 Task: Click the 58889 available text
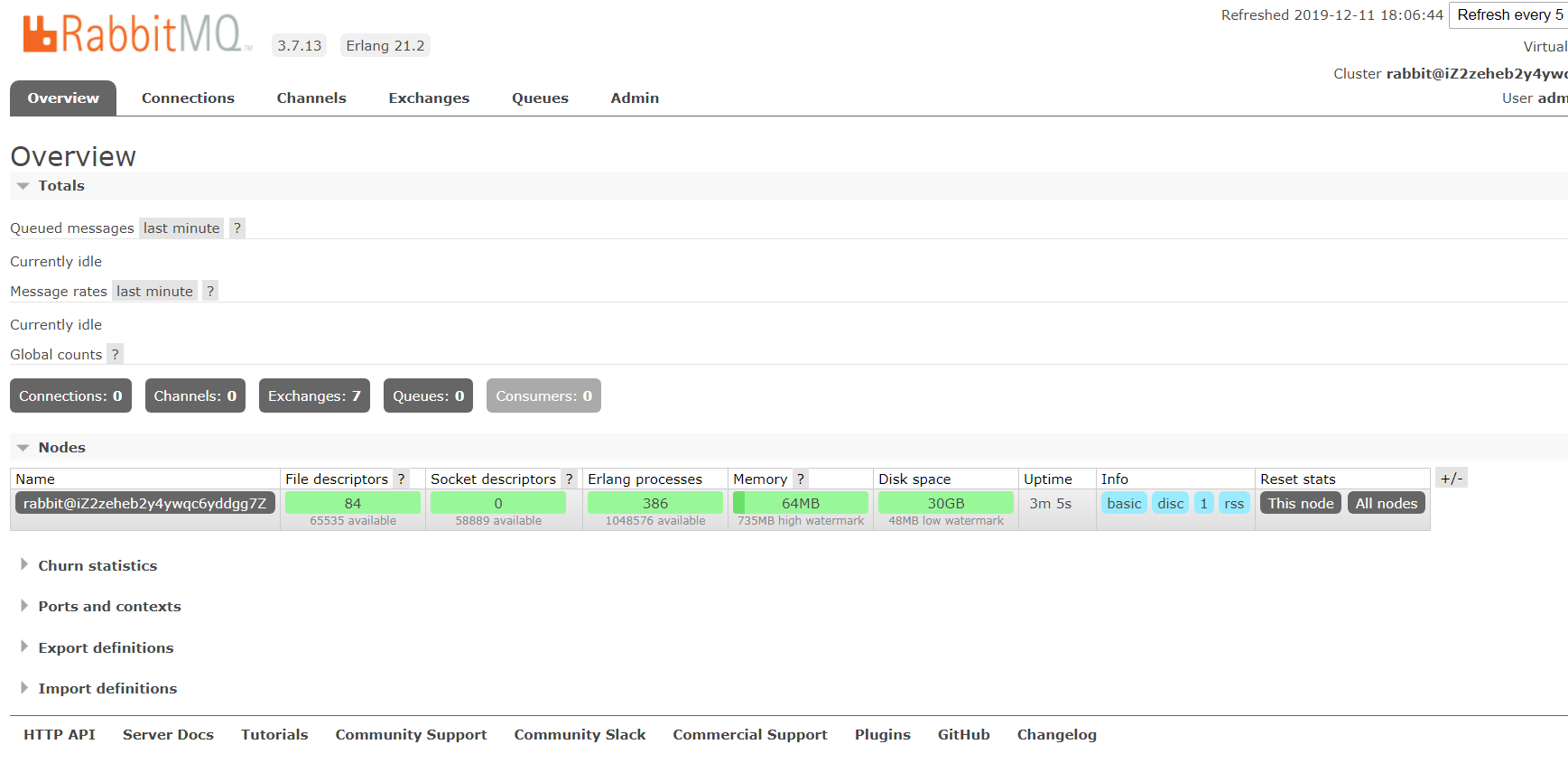(x=498, y=521)
